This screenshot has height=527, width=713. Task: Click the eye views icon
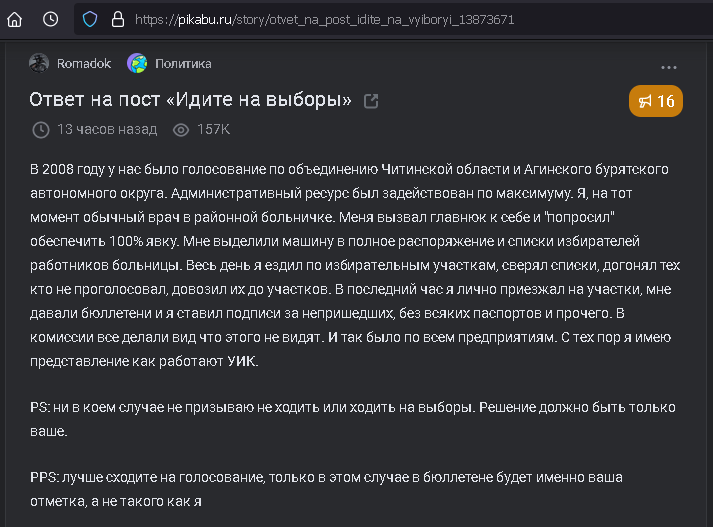click(x=181, y=130)
